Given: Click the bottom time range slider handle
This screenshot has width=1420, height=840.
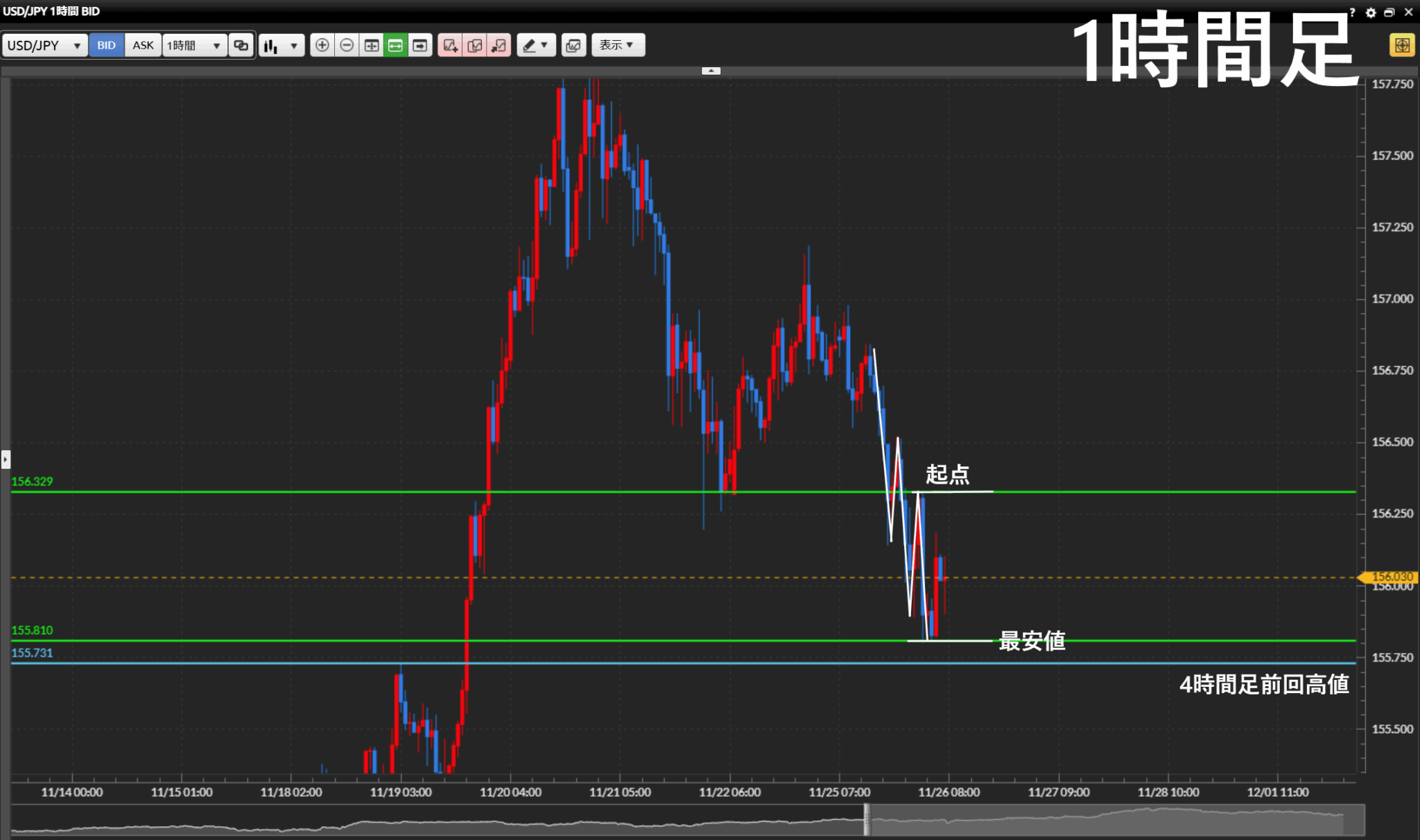Looking at the screenshot, I should coord(867,820).
